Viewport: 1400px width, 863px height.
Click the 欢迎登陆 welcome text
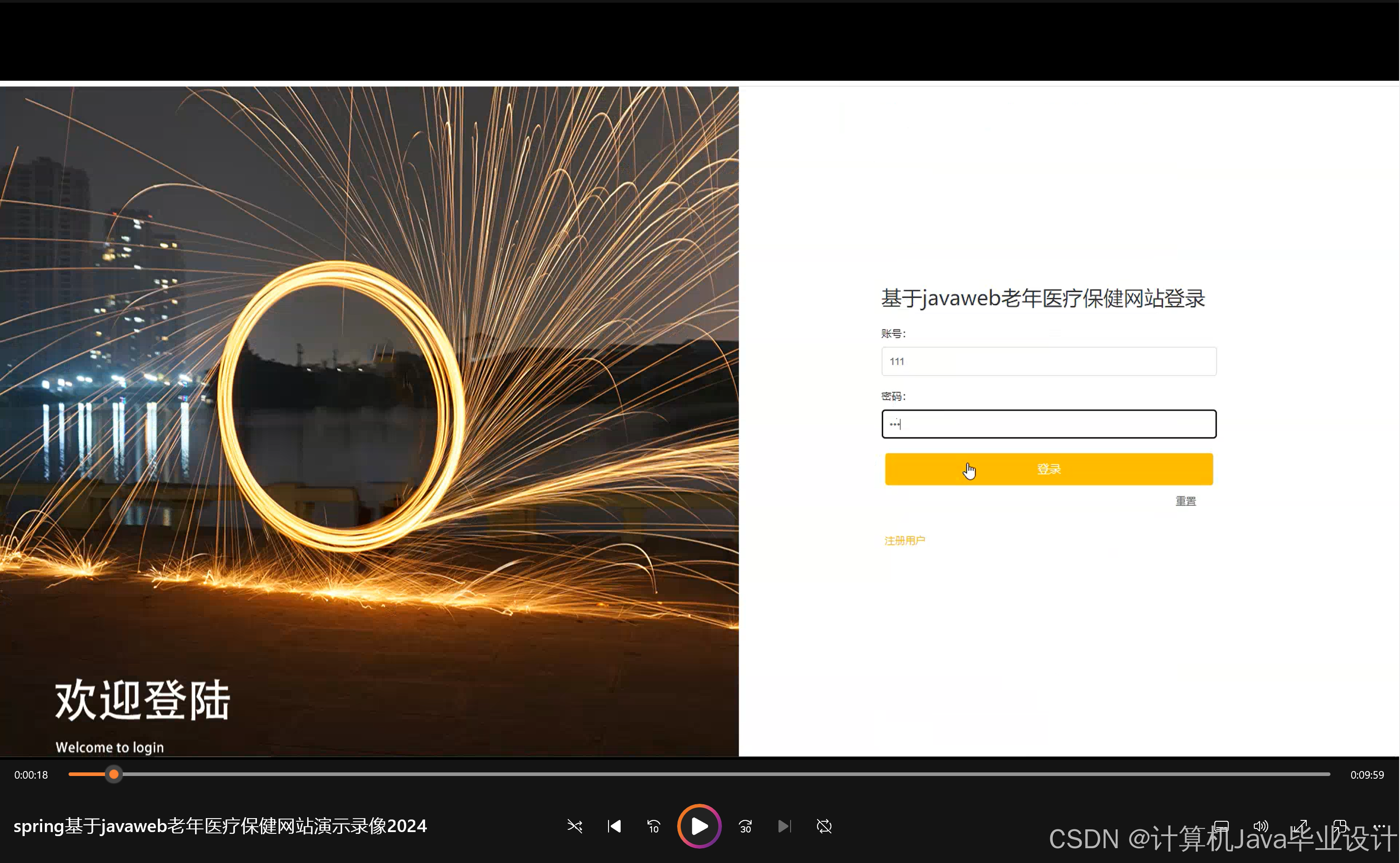pos(143,700)
